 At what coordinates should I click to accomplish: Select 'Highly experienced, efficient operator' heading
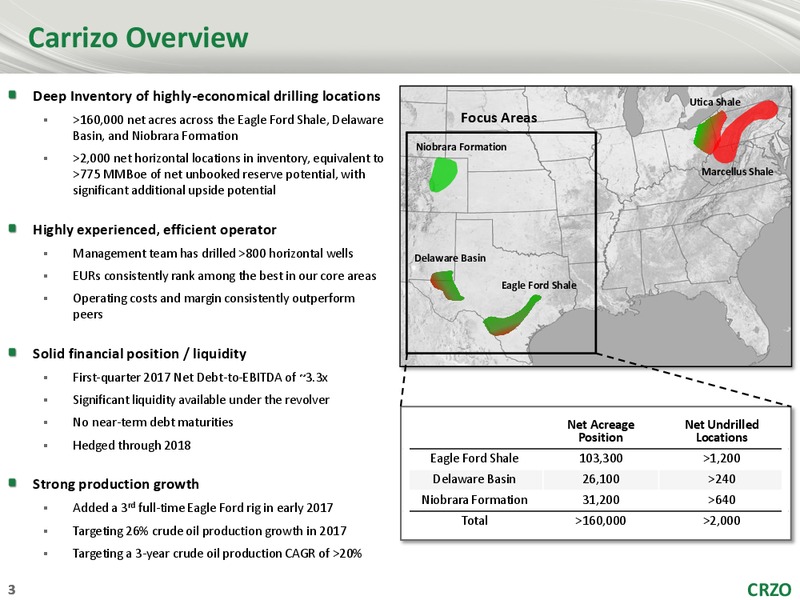tap(155, 230)
